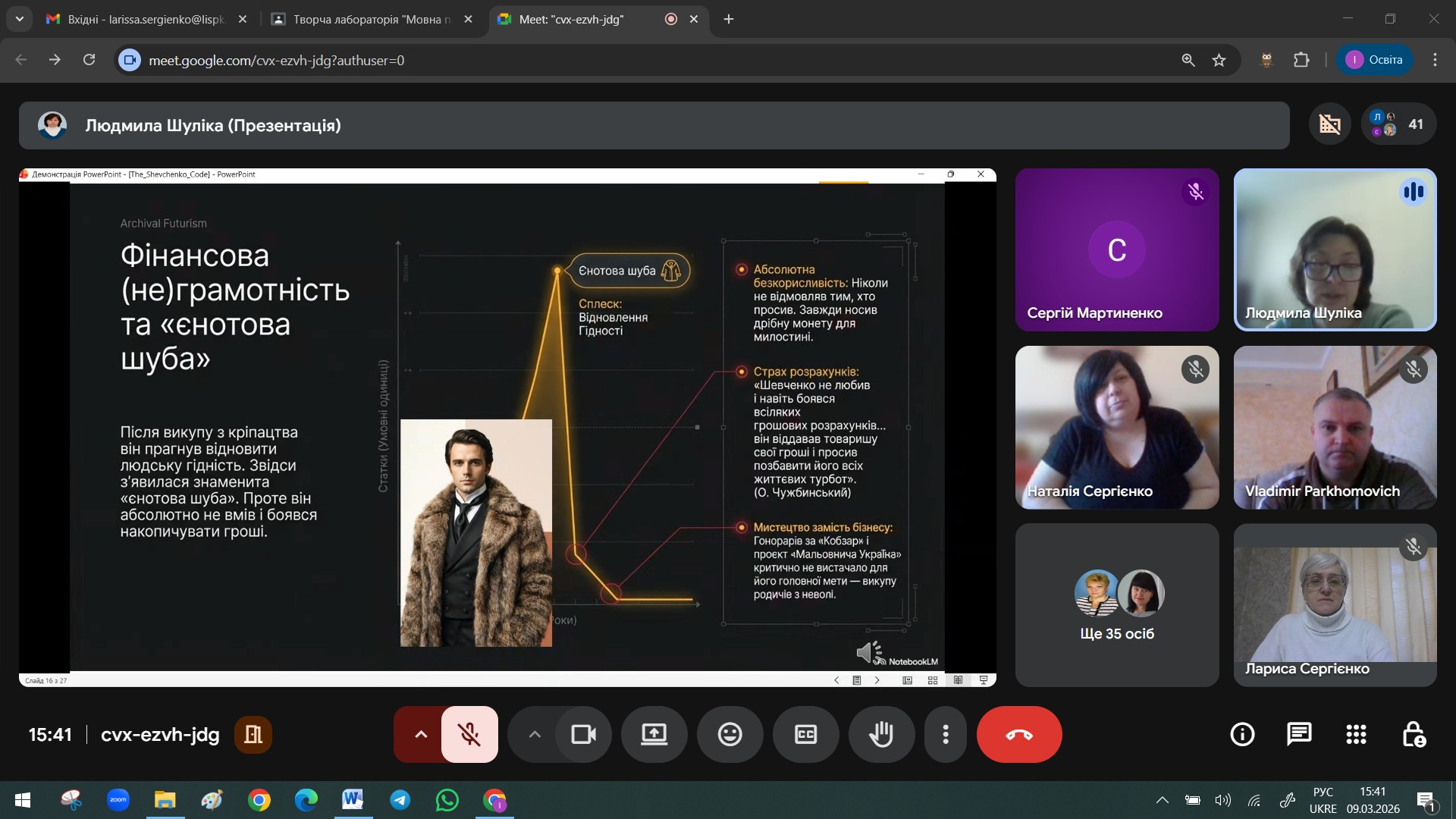
Task: Switch to the Творча лабораторія tab
Action: click(372, 19)
